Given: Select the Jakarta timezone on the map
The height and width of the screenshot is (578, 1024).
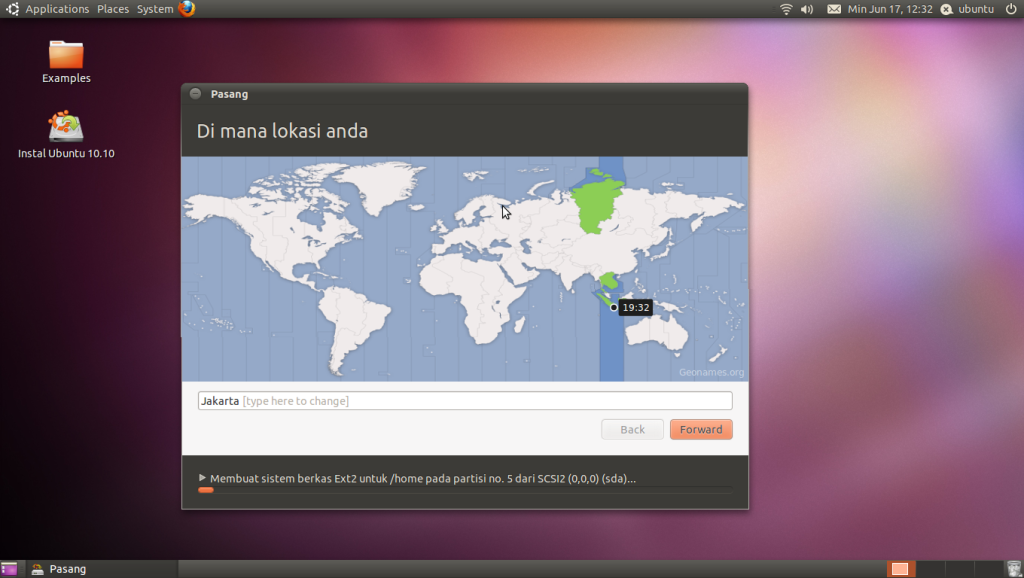Looking at the screenshot, I should coord(612,308).
